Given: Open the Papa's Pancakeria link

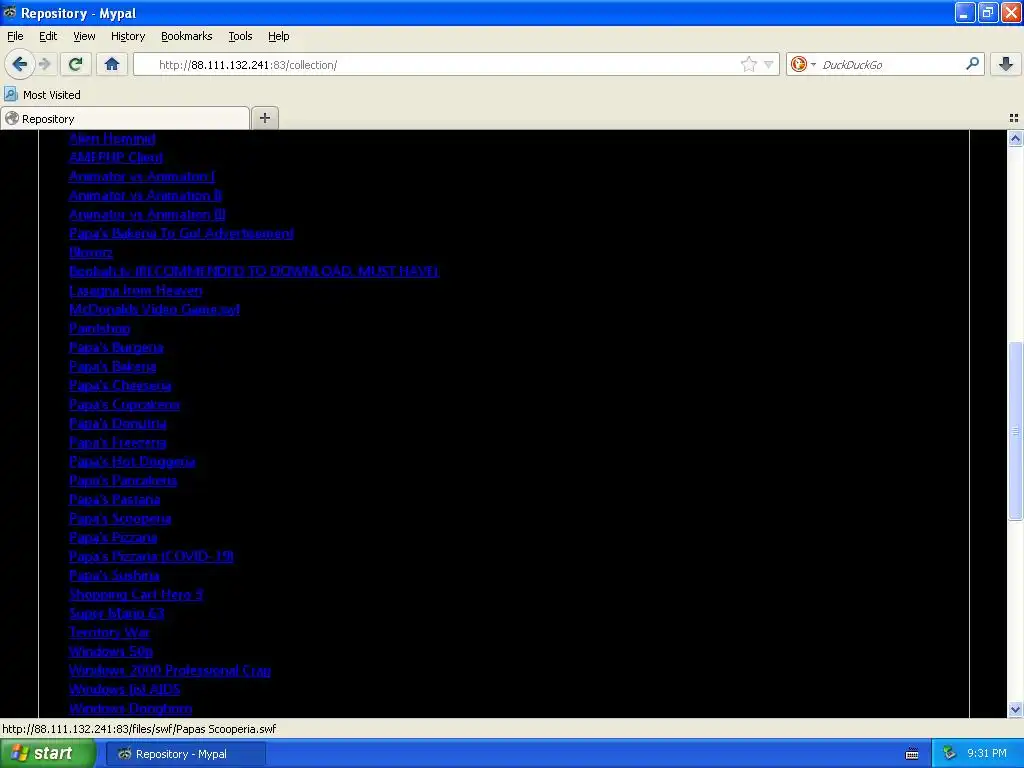Looking at the screenshot, I should tap(123, 480).
